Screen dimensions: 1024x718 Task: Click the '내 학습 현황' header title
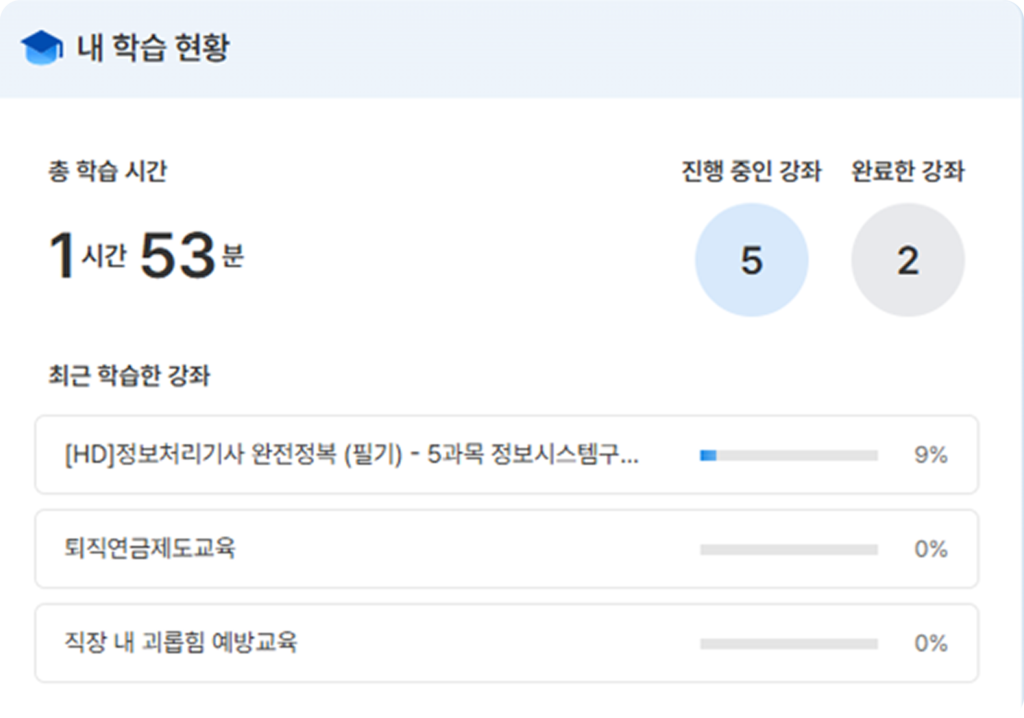(153, 47)
